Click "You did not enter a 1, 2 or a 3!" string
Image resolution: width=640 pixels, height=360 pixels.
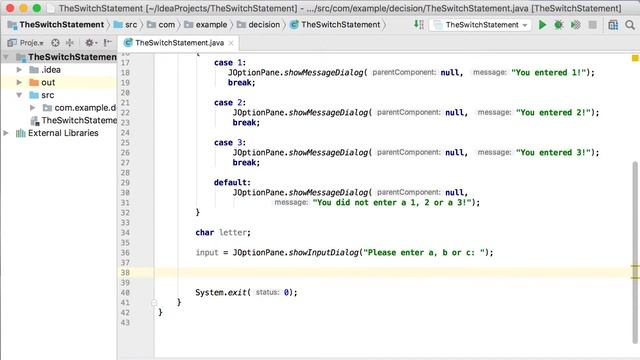coord(392,202)
